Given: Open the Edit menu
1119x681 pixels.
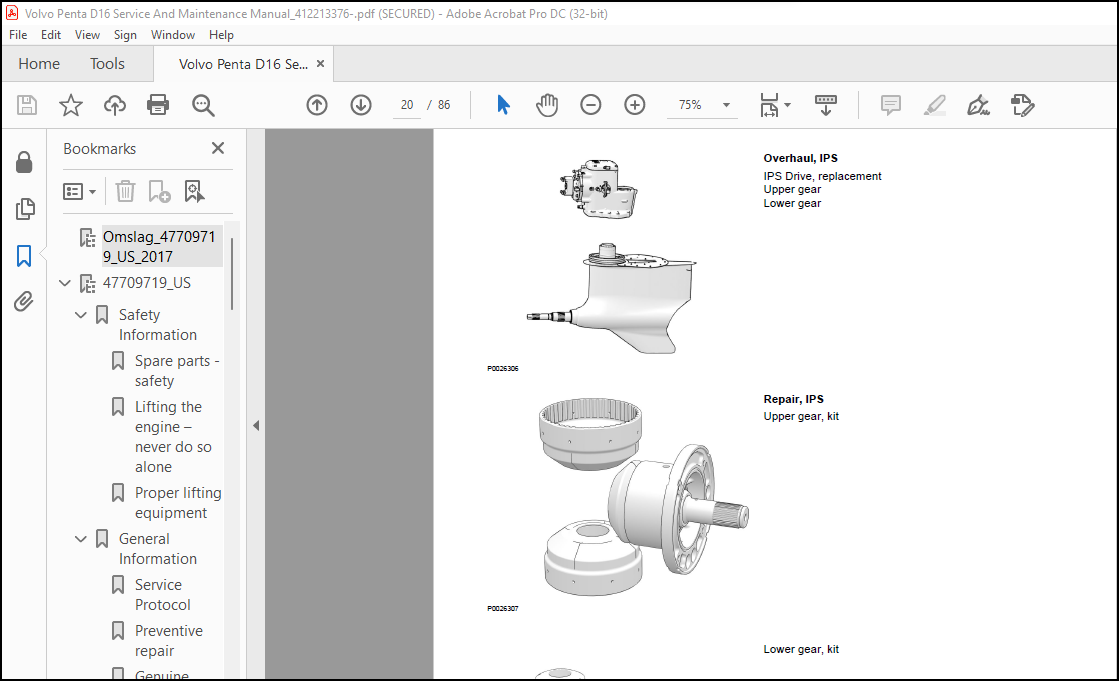Looking at the screenshot, I should pos(51,35).
